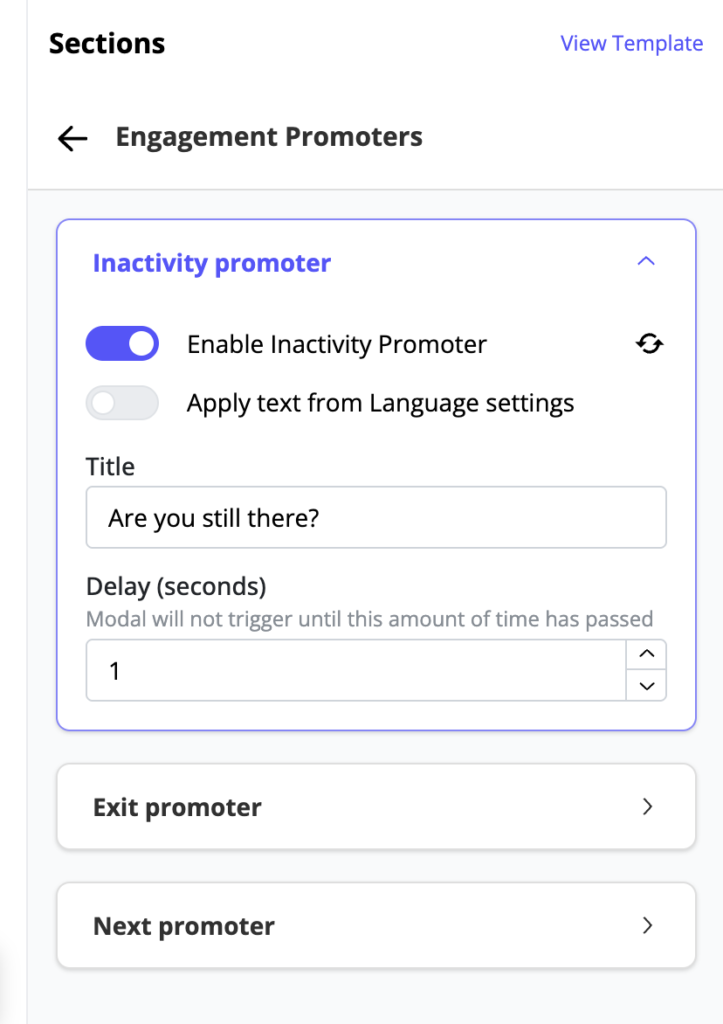The height and width of the screenshot is (1024, 723).
Task: Expand the Exit promoter chevron
Action: 647,807
